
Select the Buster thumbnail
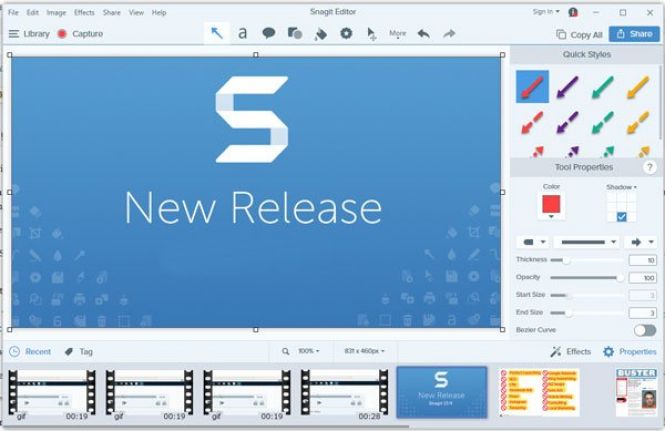click(636, 392)
